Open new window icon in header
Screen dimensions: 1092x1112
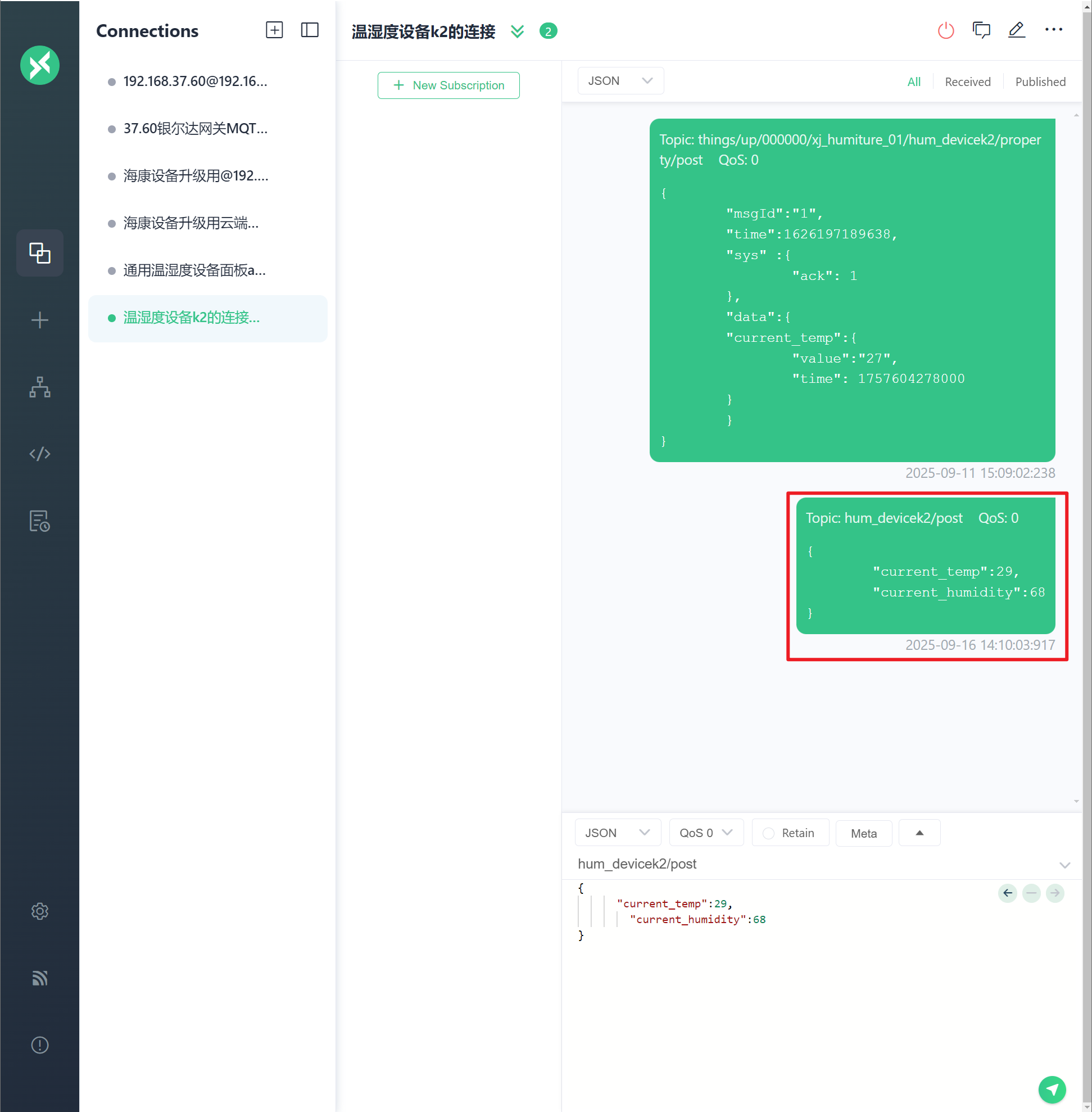point(981,30)
